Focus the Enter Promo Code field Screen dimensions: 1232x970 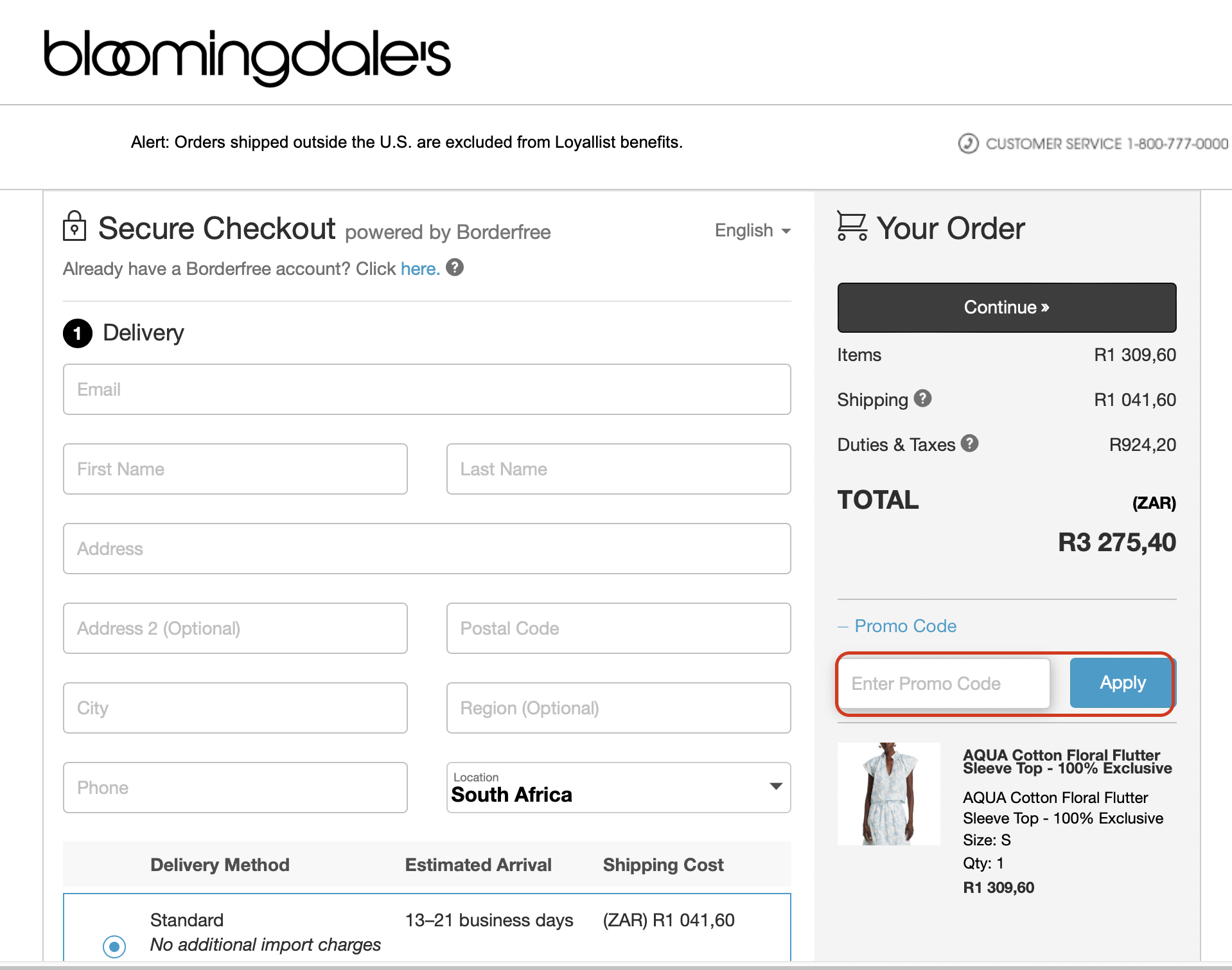[945, 683]
